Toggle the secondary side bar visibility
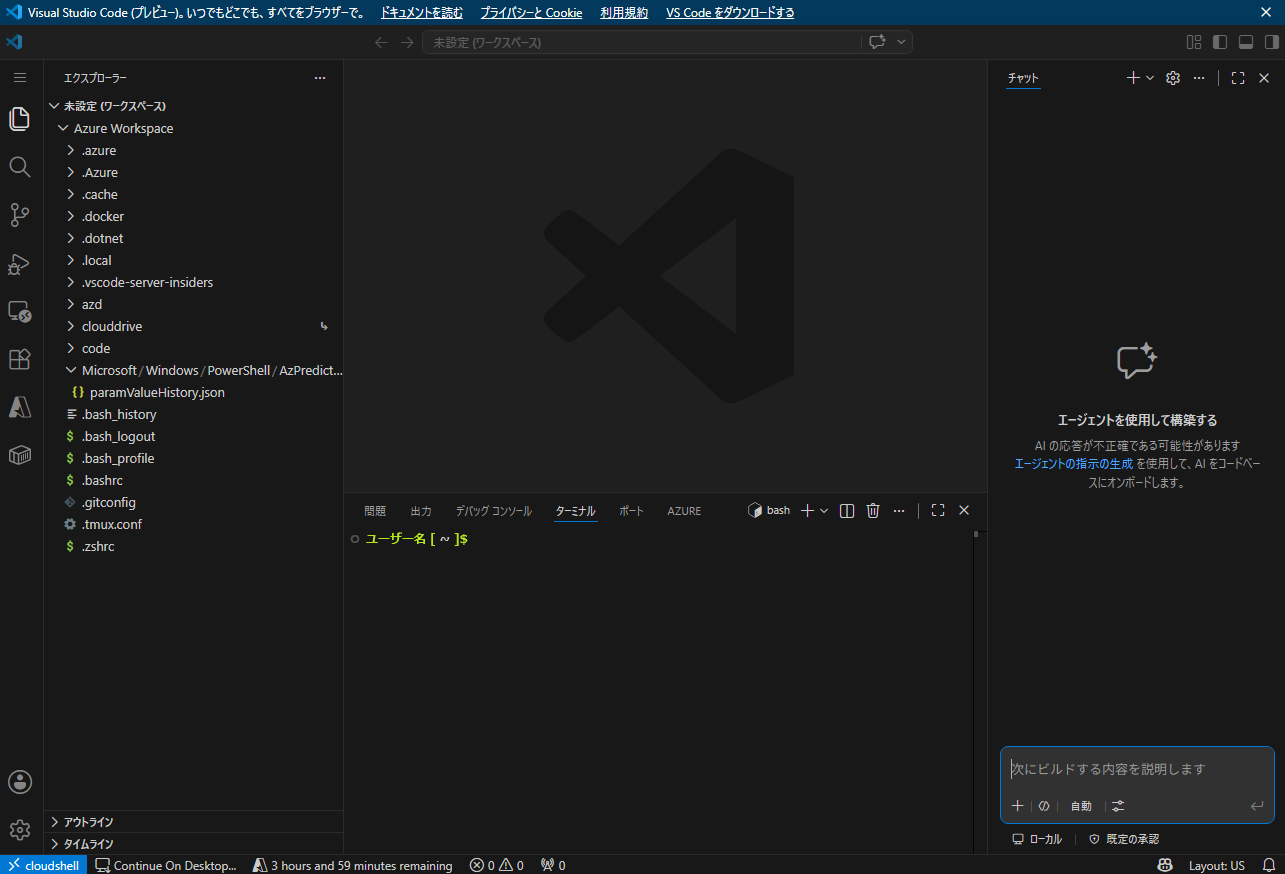 [x=1272, y=42]
